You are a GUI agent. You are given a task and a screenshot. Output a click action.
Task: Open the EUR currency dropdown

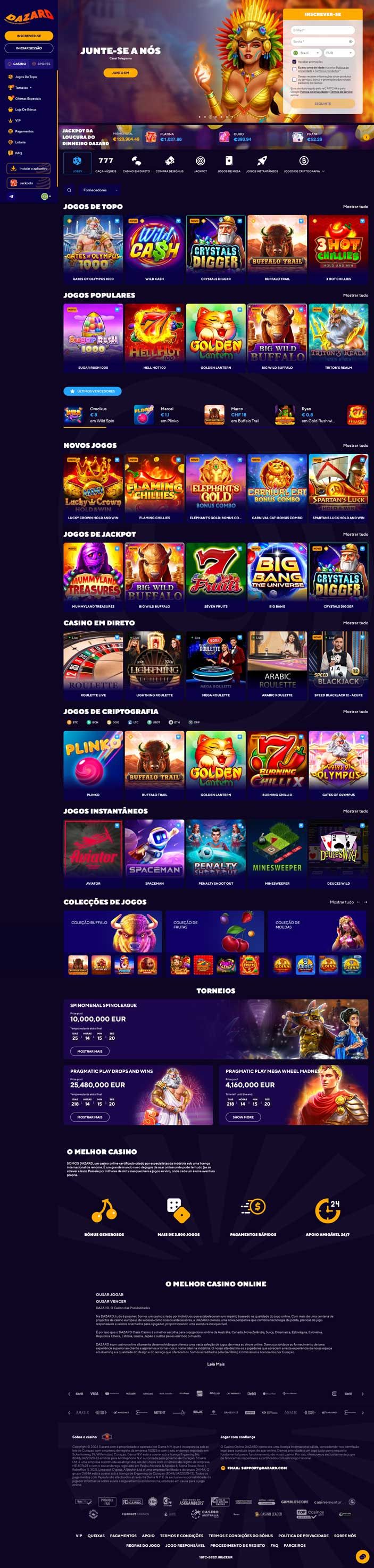point(339,53)
